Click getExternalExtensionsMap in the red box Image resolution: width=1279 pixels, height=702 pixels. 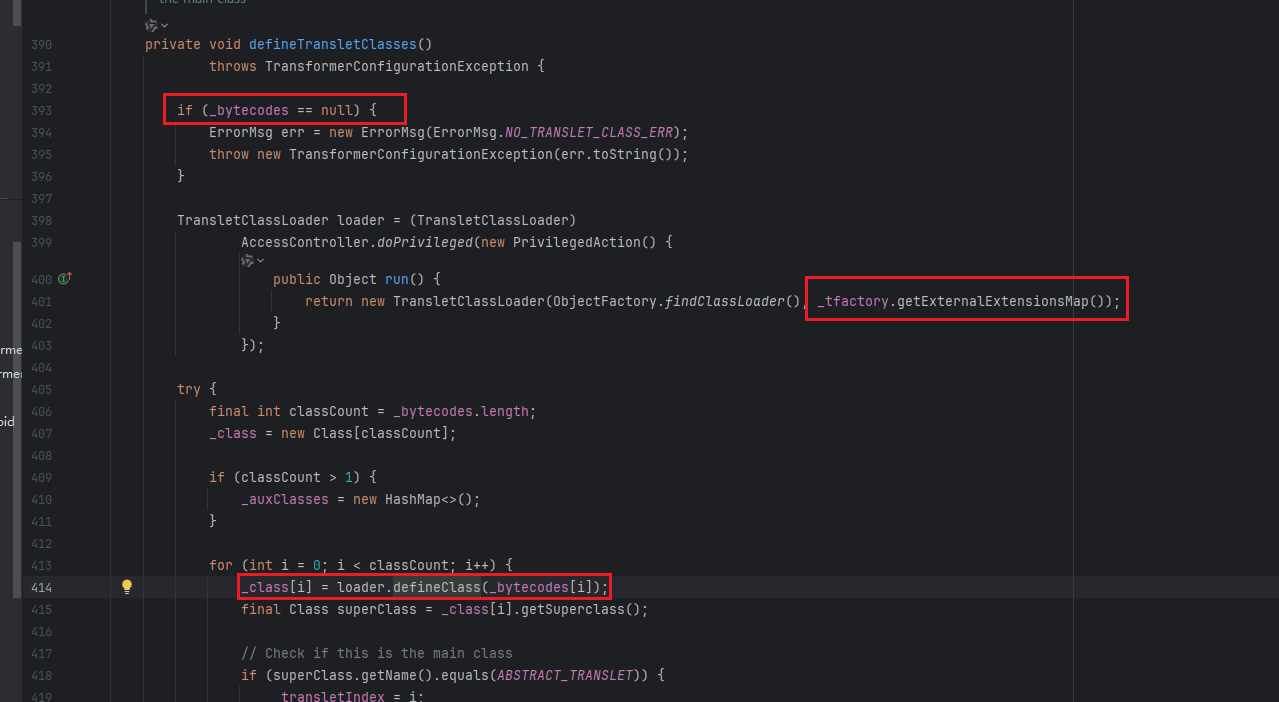992,301
